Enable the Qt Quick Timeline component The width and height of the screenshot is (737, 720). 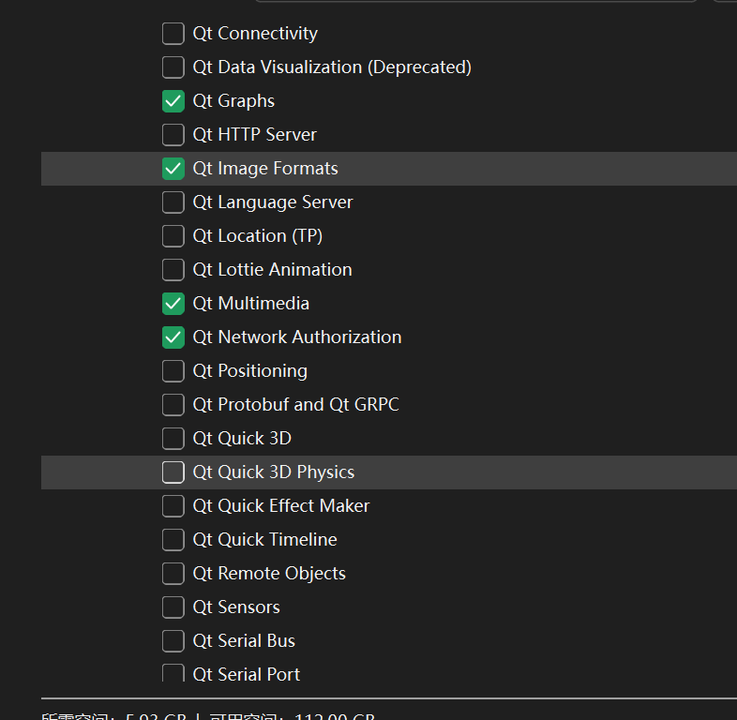click(173, 539)
